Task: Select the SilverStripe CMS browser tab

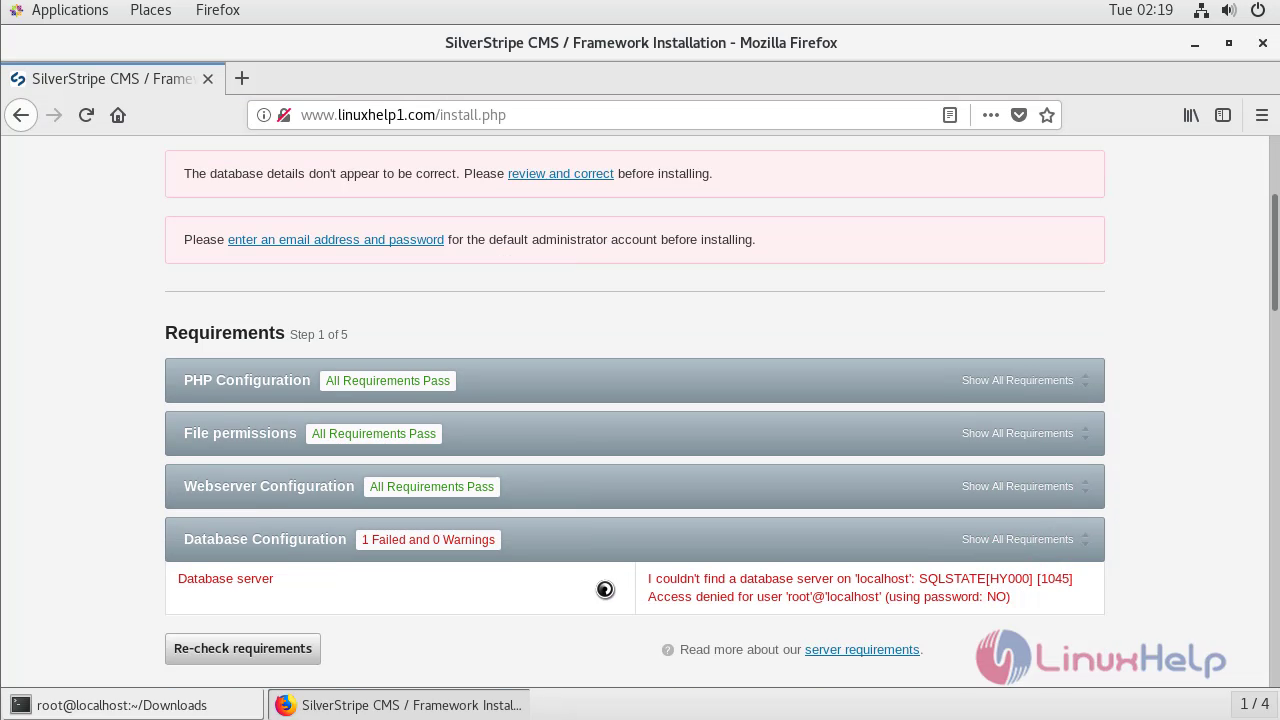Action: click(x=111, y=79)
